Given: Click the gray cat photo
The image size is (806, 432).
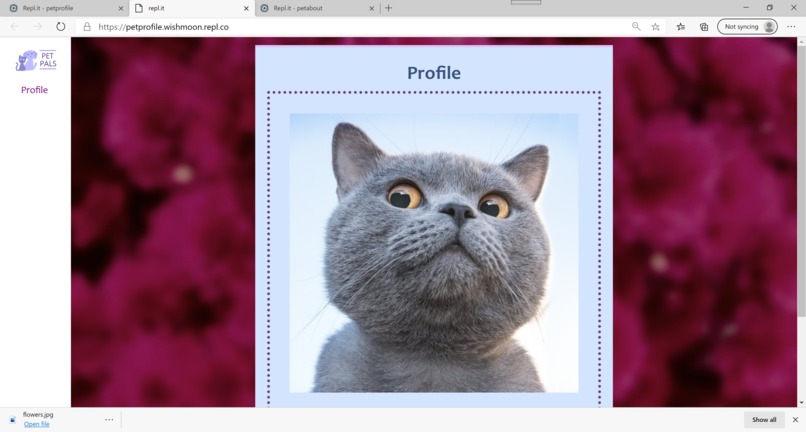Looking at the screenshot, I should pyautogui.click(x=434, y=253).
